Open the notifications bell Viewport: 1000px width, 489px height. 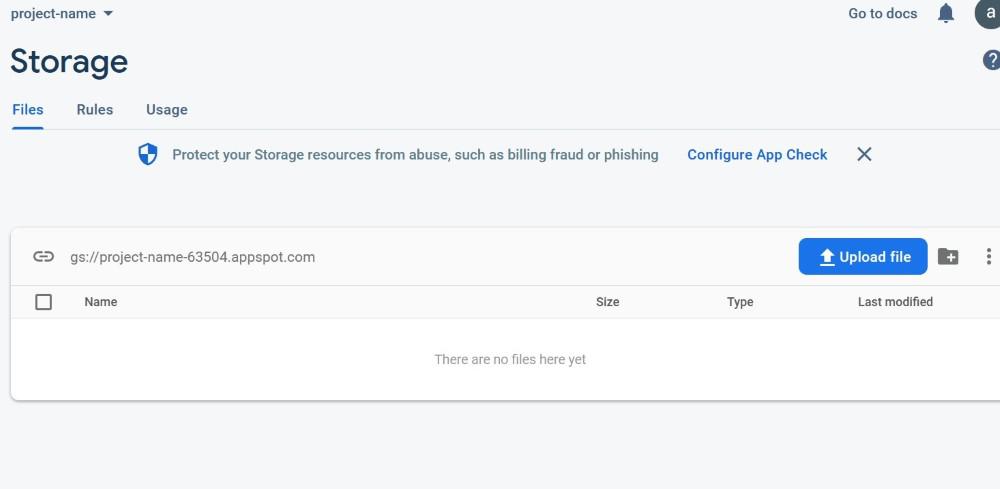(x=946, y=14)
